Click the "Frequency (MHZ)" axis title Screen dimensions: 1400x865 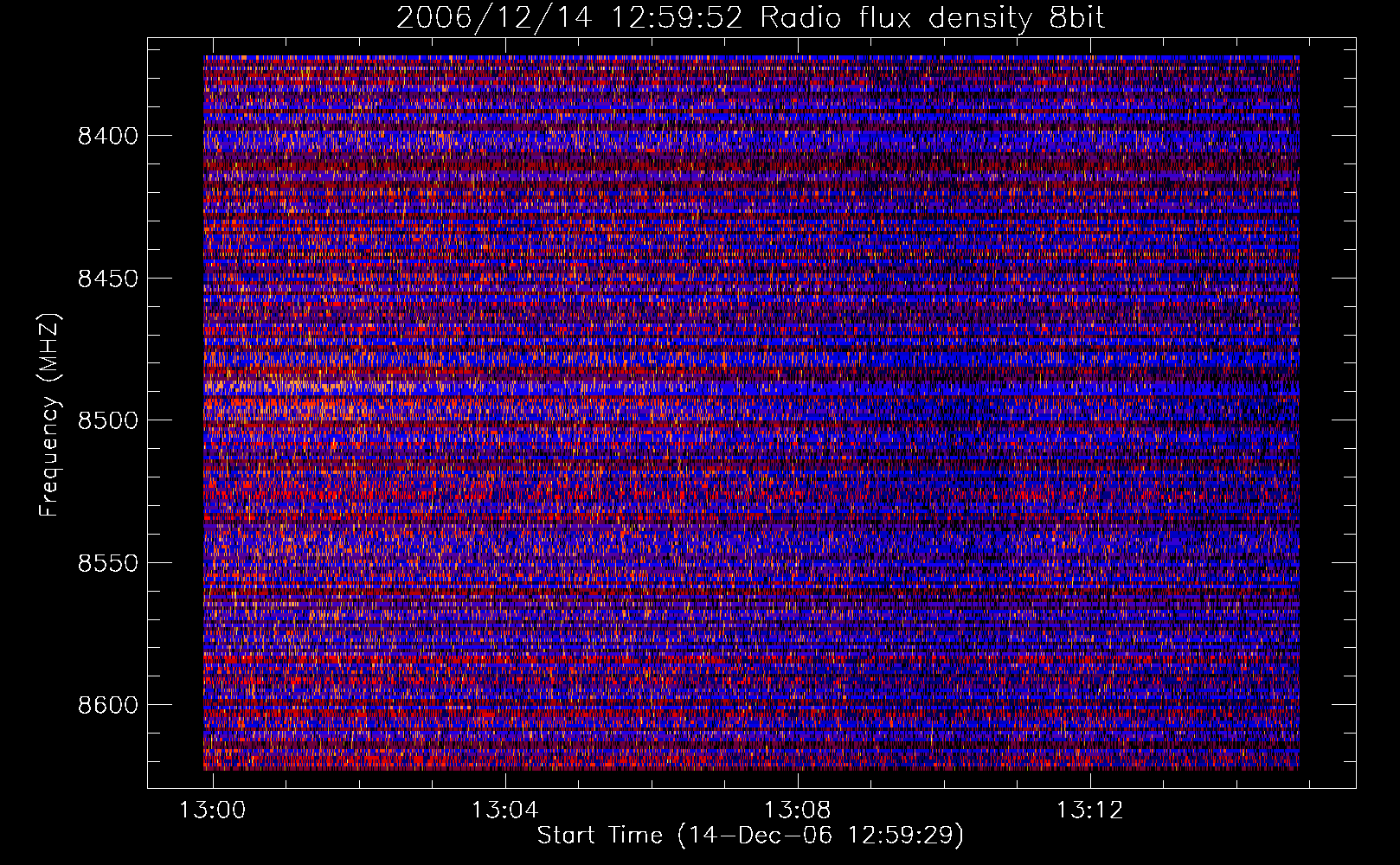[x=49, y=414]
